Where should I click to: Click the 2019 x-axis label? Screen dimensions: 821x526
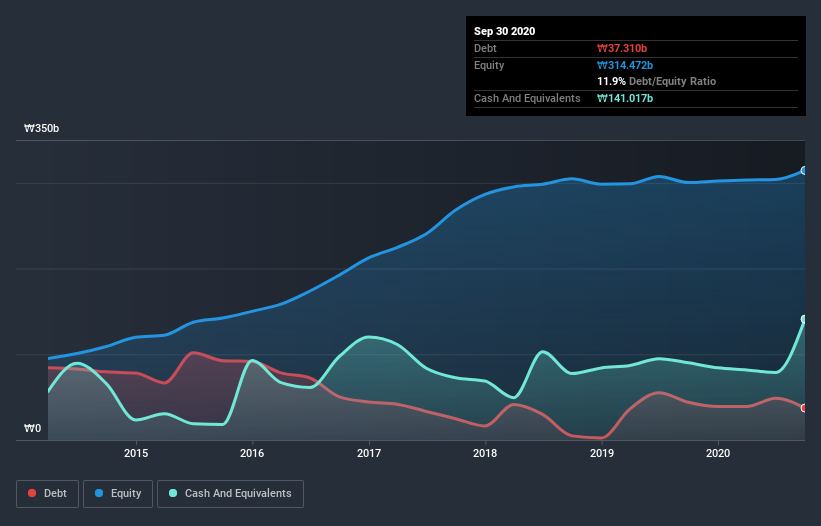tap(602, 453)
